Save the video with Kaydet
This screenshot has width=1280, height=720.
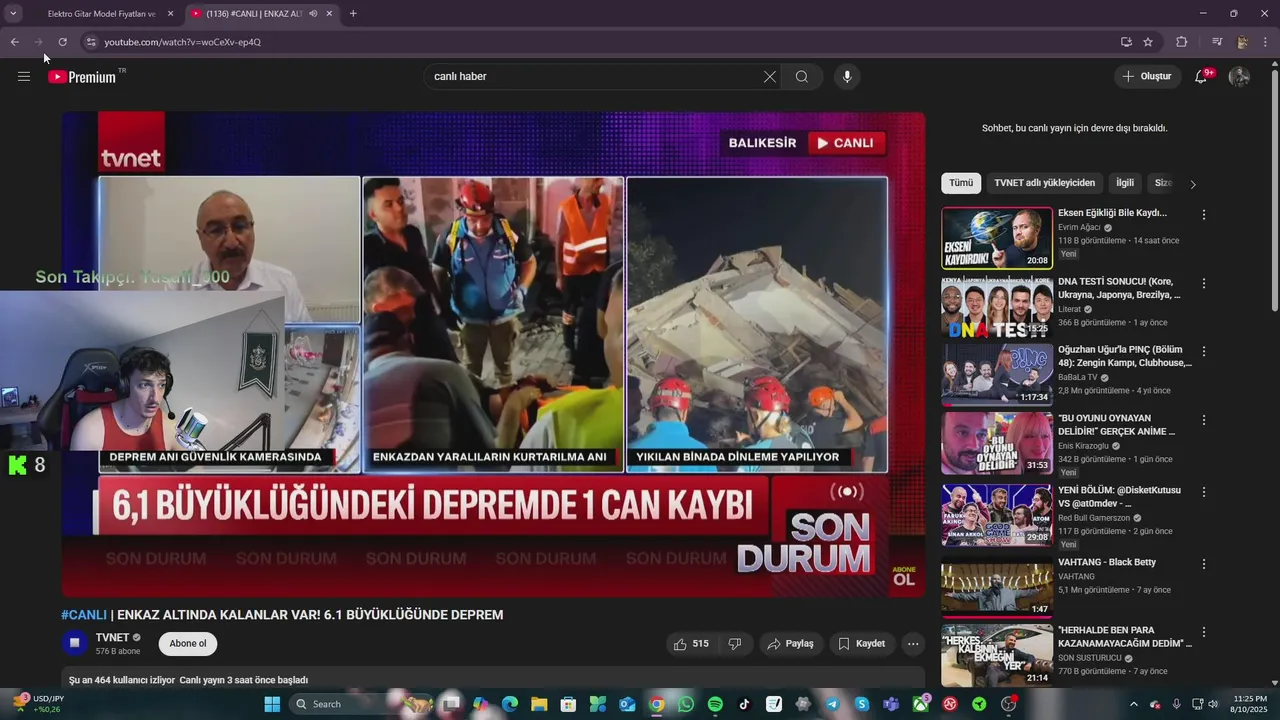pos(862,644)
